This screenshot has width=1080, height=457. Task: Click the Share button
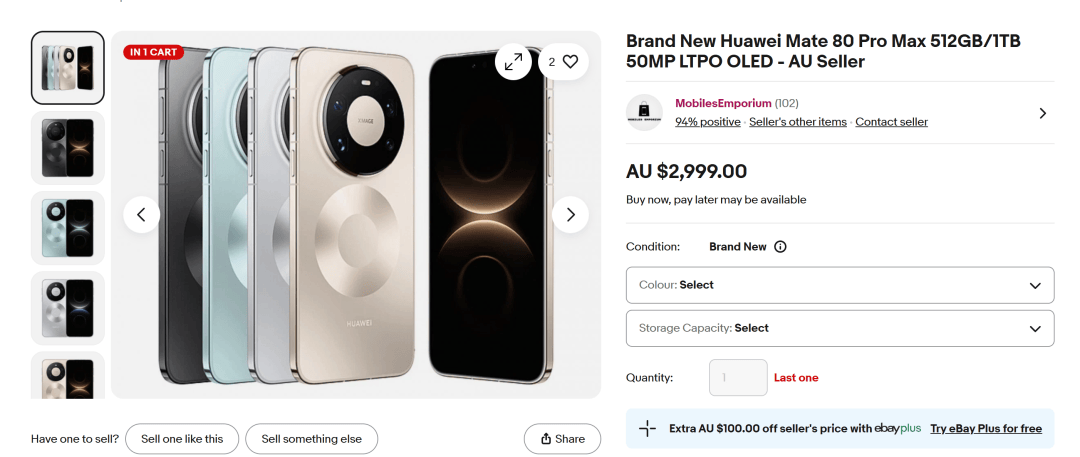562,439
